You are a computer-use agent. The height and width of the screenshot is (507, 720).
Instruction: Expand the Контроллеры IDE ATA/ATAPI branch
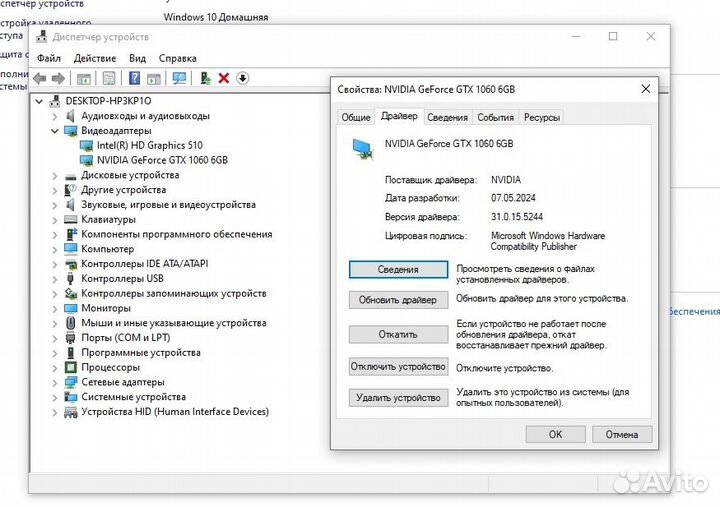55,264
